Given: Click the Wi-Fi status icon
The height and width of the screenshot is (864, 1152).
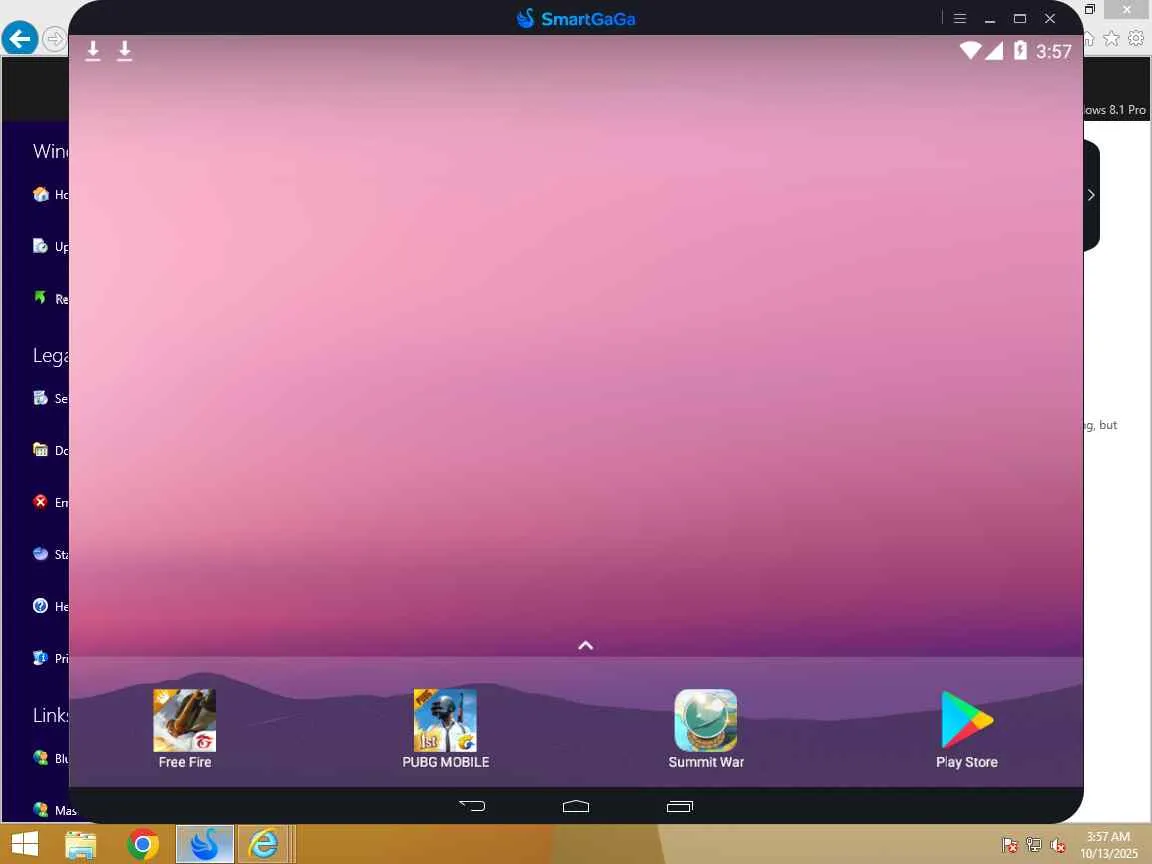Looking at the screenshot, I should coord(971,51).
